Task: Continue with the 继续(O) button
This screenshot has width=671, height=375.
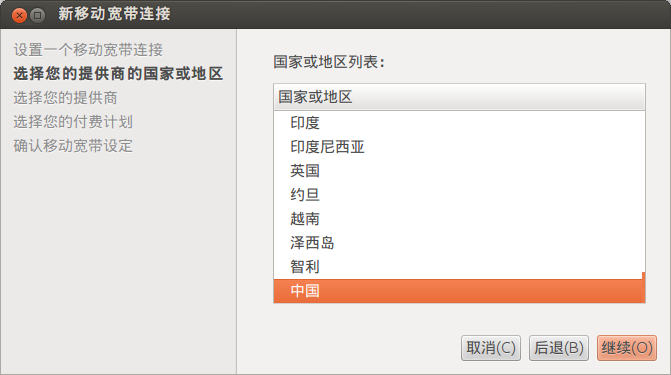Action: pos(627,348)
